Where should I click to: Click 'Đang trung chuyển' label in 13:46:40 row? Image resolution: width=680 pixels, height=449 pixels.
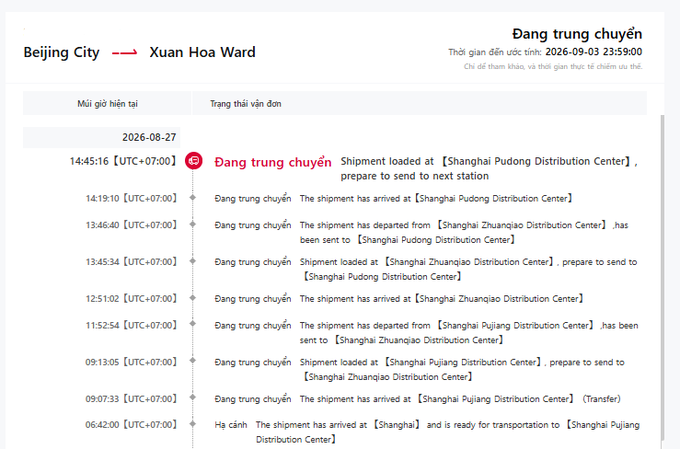pos(253,225)
